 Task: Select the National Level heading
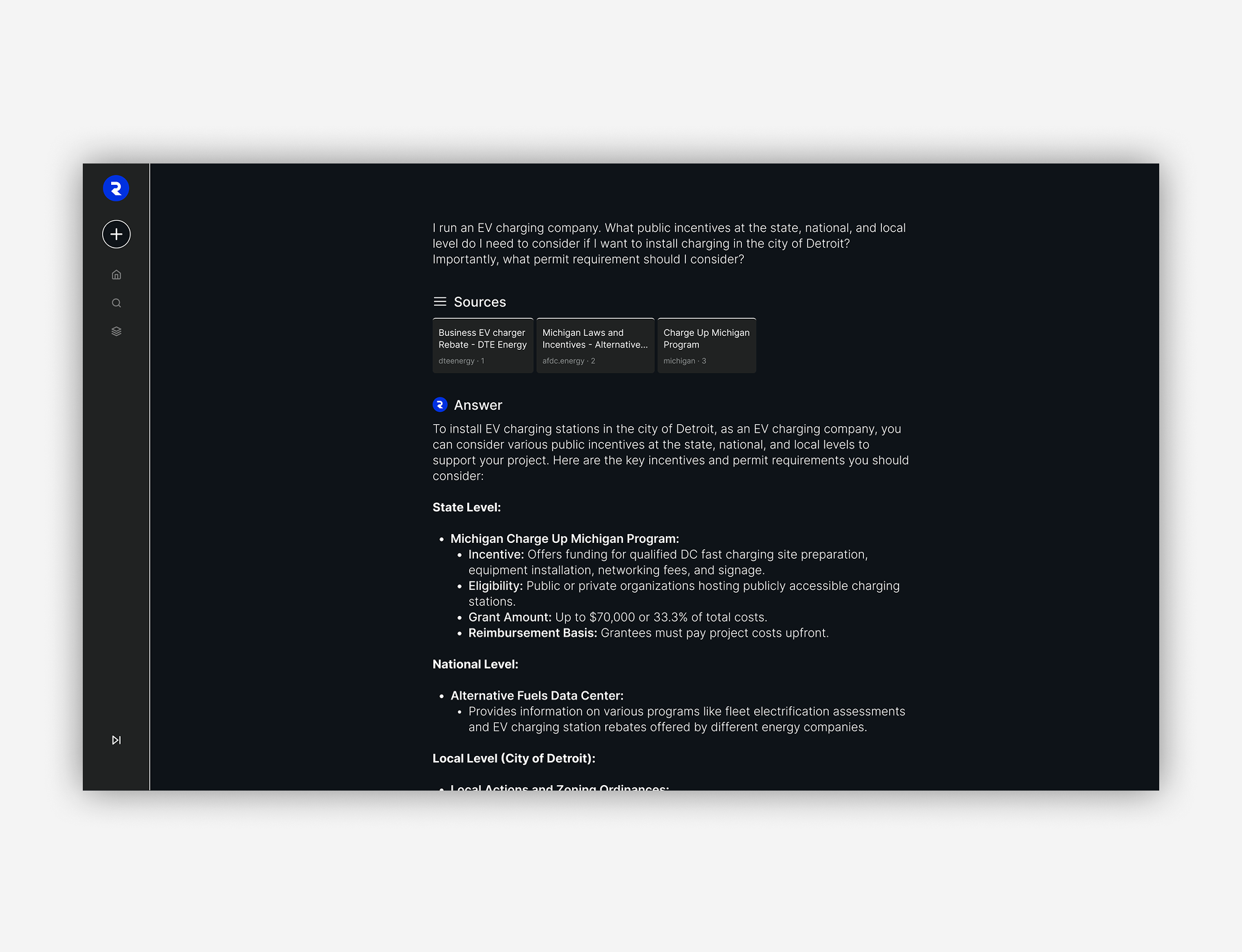tap(475, 664)
